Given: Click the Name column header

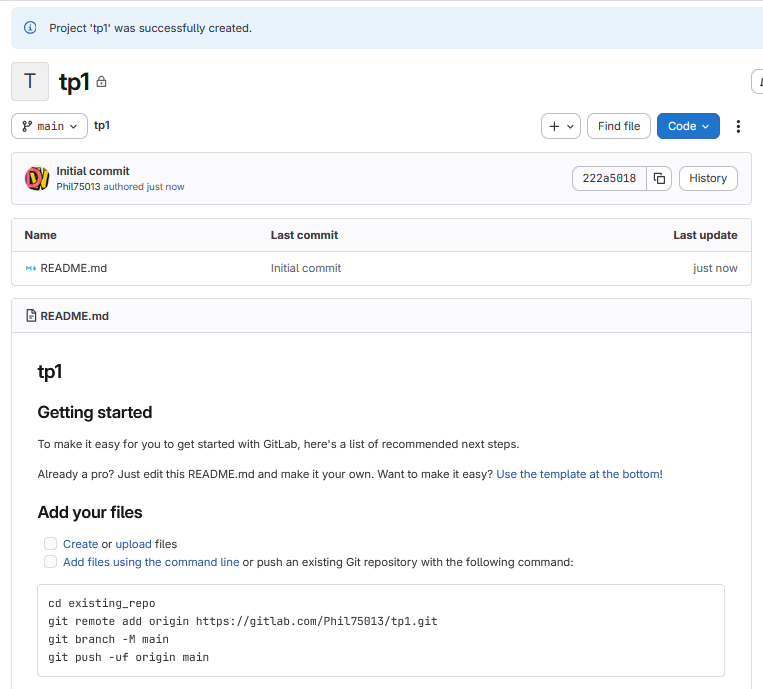Looking at the screenshot, I should tap(41, 235).
